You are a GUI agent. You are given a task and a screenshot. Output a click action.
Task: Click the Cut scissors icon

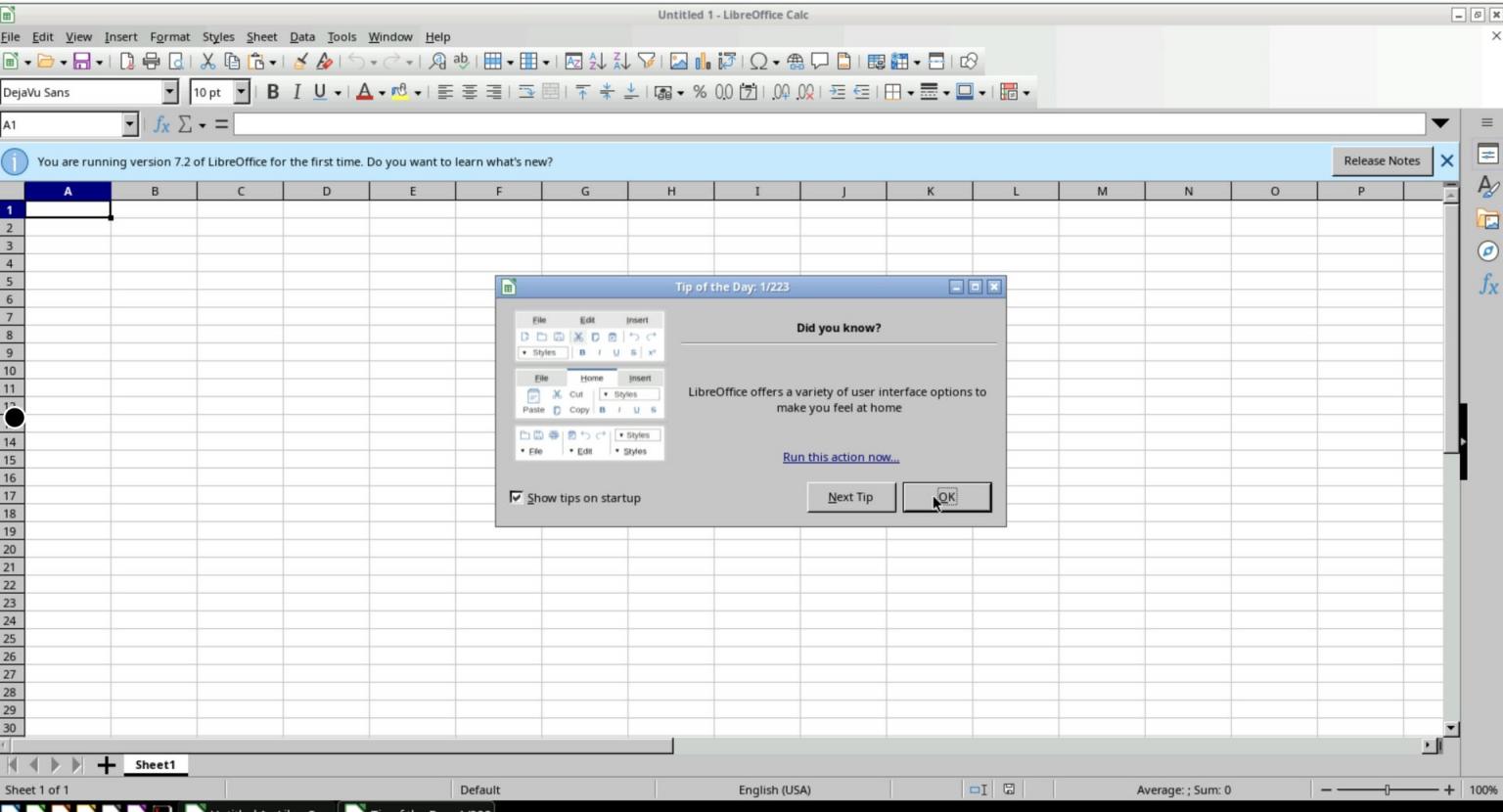tap(207, 62)
